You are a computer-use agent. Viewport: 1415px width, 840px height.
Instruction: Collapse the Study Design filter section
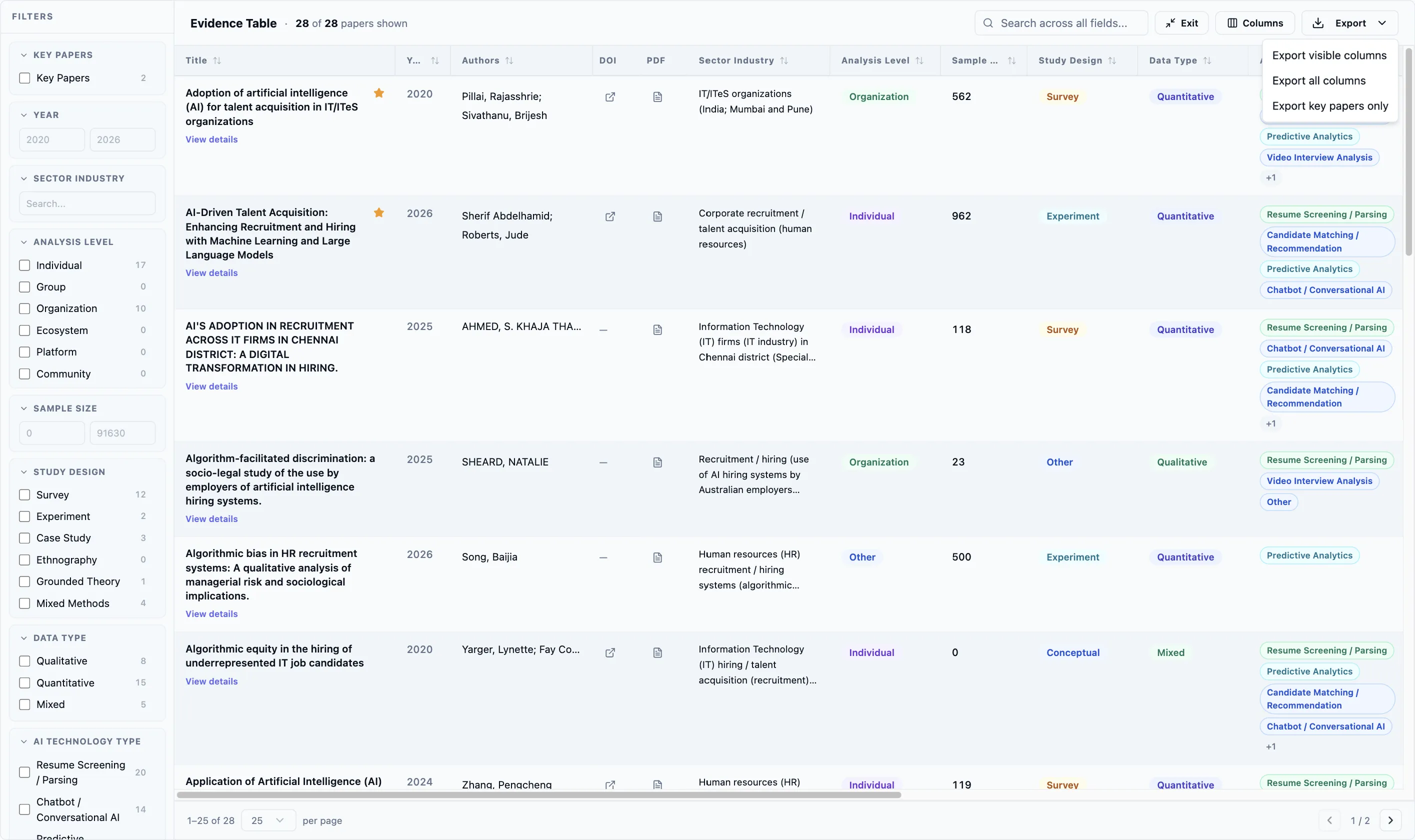(24, 471)
